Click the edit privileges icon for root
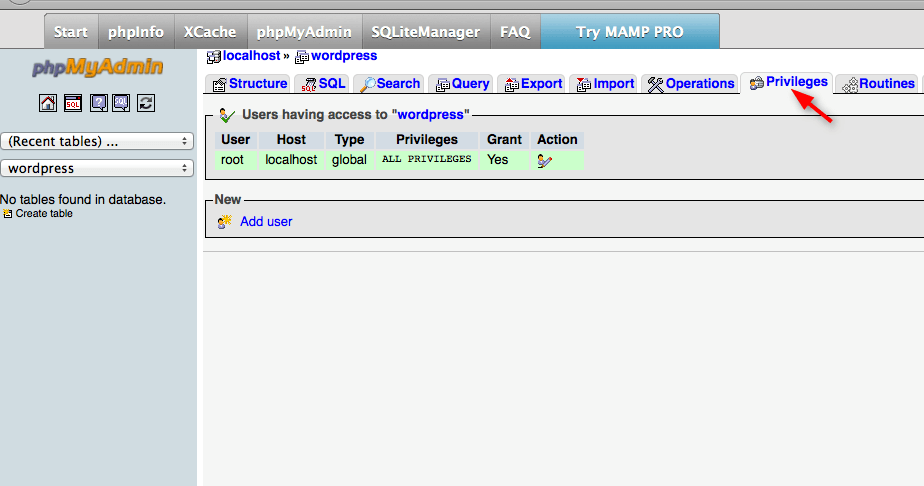Image resolution: width=924 pixels, height=486 pixels. click(x=544, y=160)
